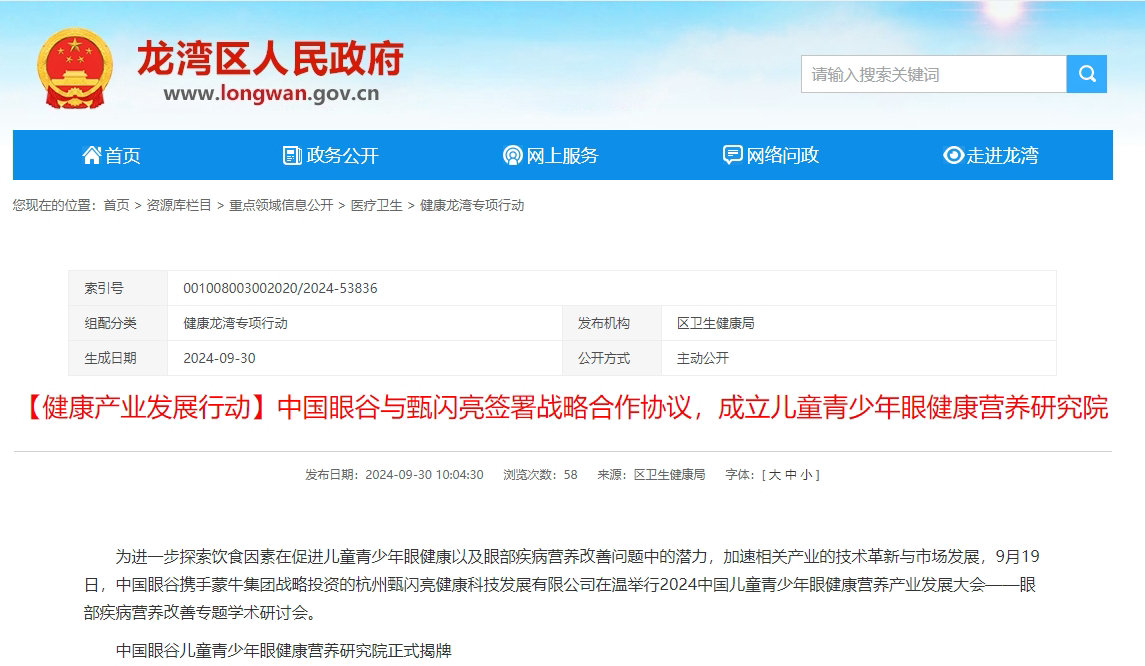This screenshot has width=1145, height=666.
Task: Go to 健康龙湾专项行动 breadcrumb
Action: click(472, 205)
